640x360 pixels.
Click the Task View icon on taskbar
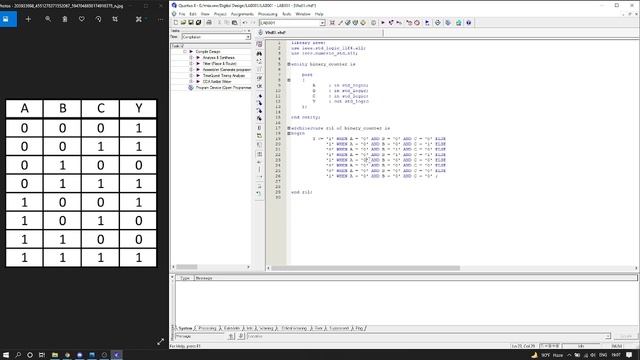[42, 355]
